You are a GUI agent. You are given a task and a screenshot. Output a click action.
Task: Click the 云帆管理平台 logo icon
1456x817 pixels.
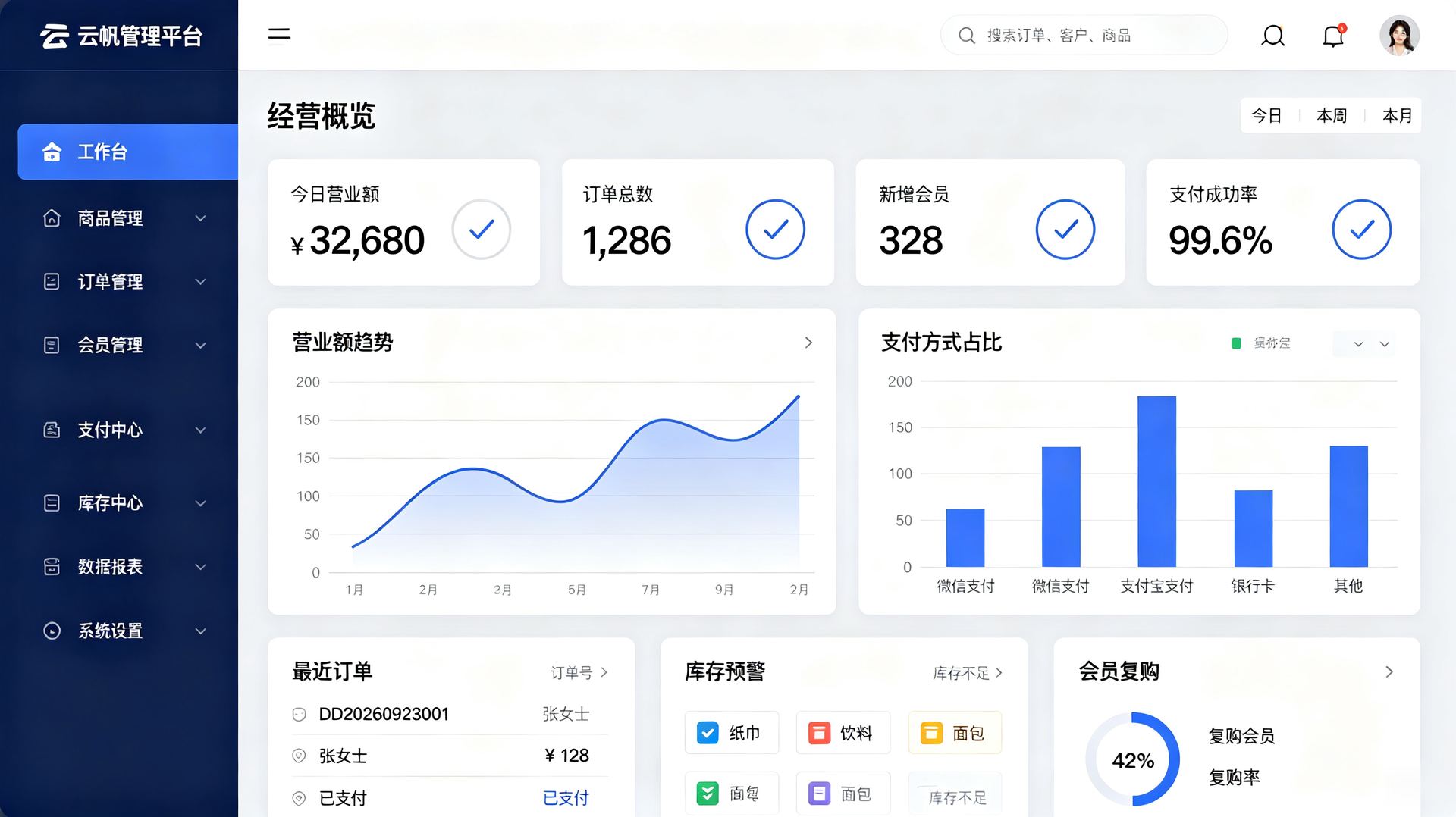pyautogui.click(x=55, y=36)
